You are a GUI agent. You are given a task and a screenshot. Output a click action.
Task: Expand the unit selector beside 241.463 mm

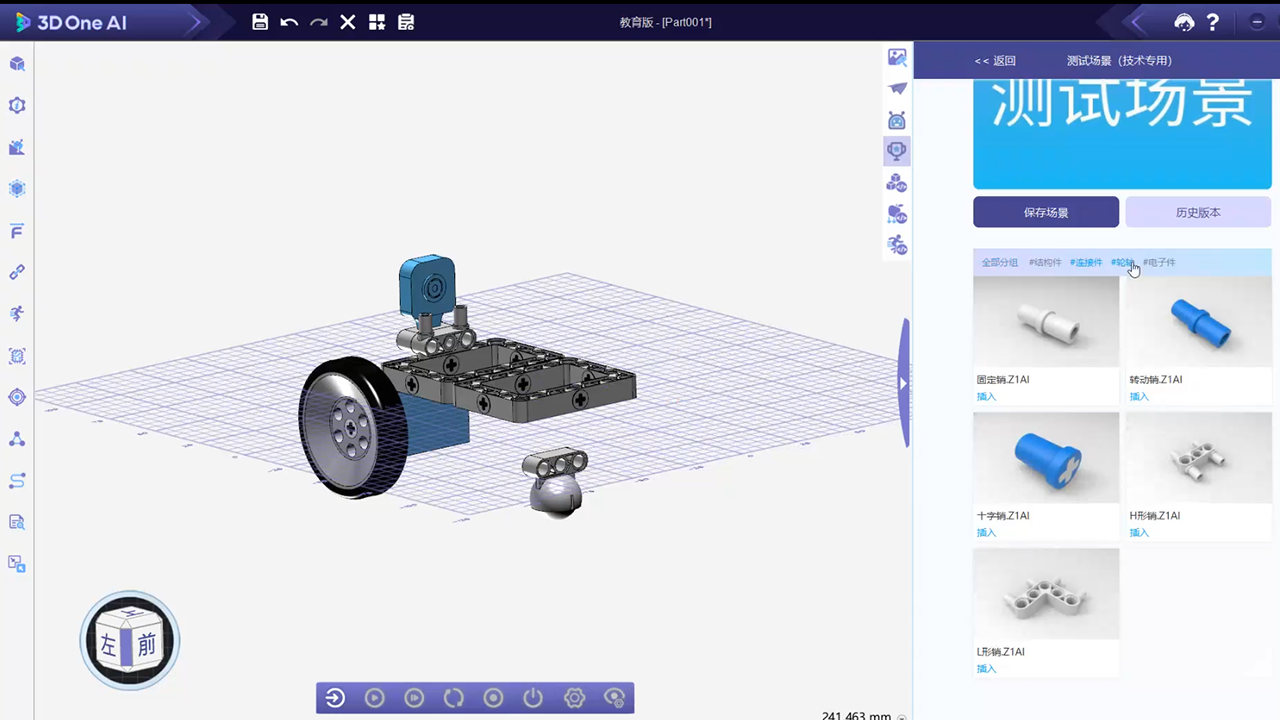[x=900, y=716]
